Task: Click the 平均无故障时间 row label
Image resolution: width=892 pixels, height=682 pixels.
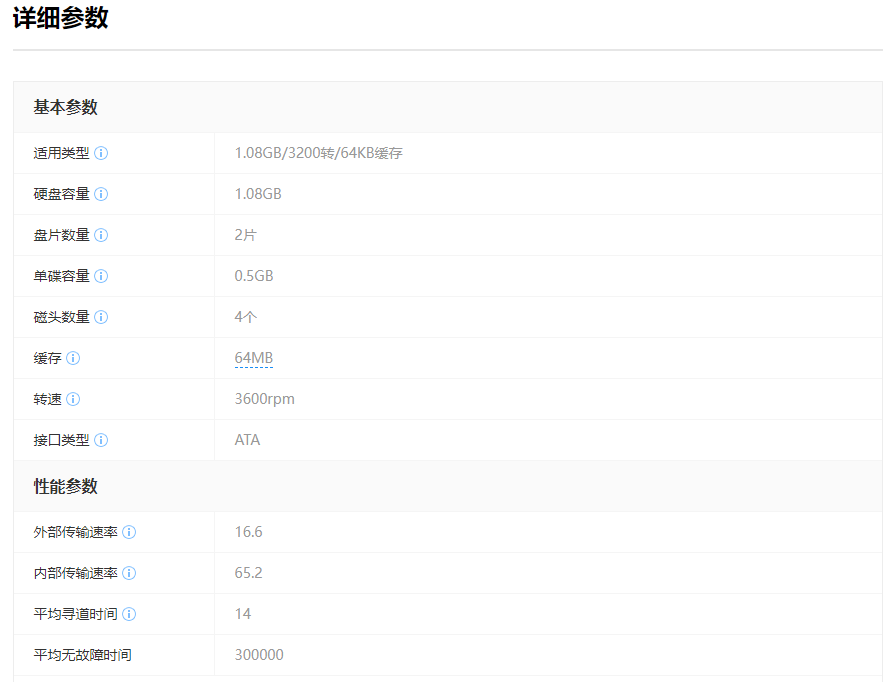Action: (x=82, y=655)
